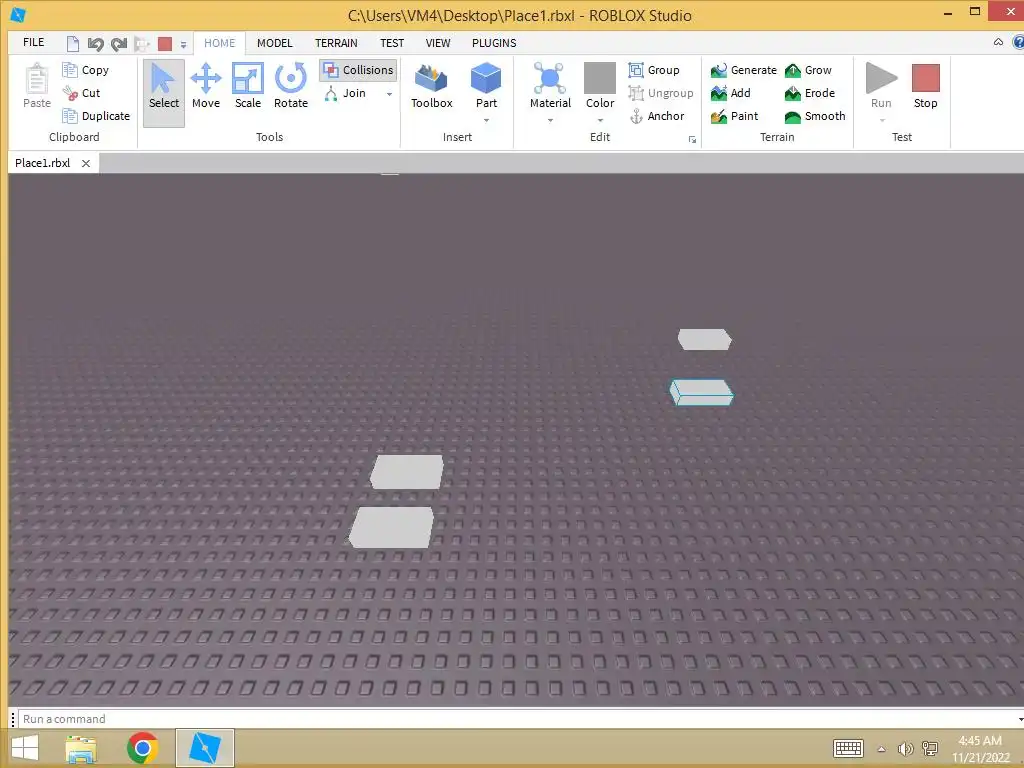Select the Smooth terrain tool

pyautogui.click(x=815, y=116)
